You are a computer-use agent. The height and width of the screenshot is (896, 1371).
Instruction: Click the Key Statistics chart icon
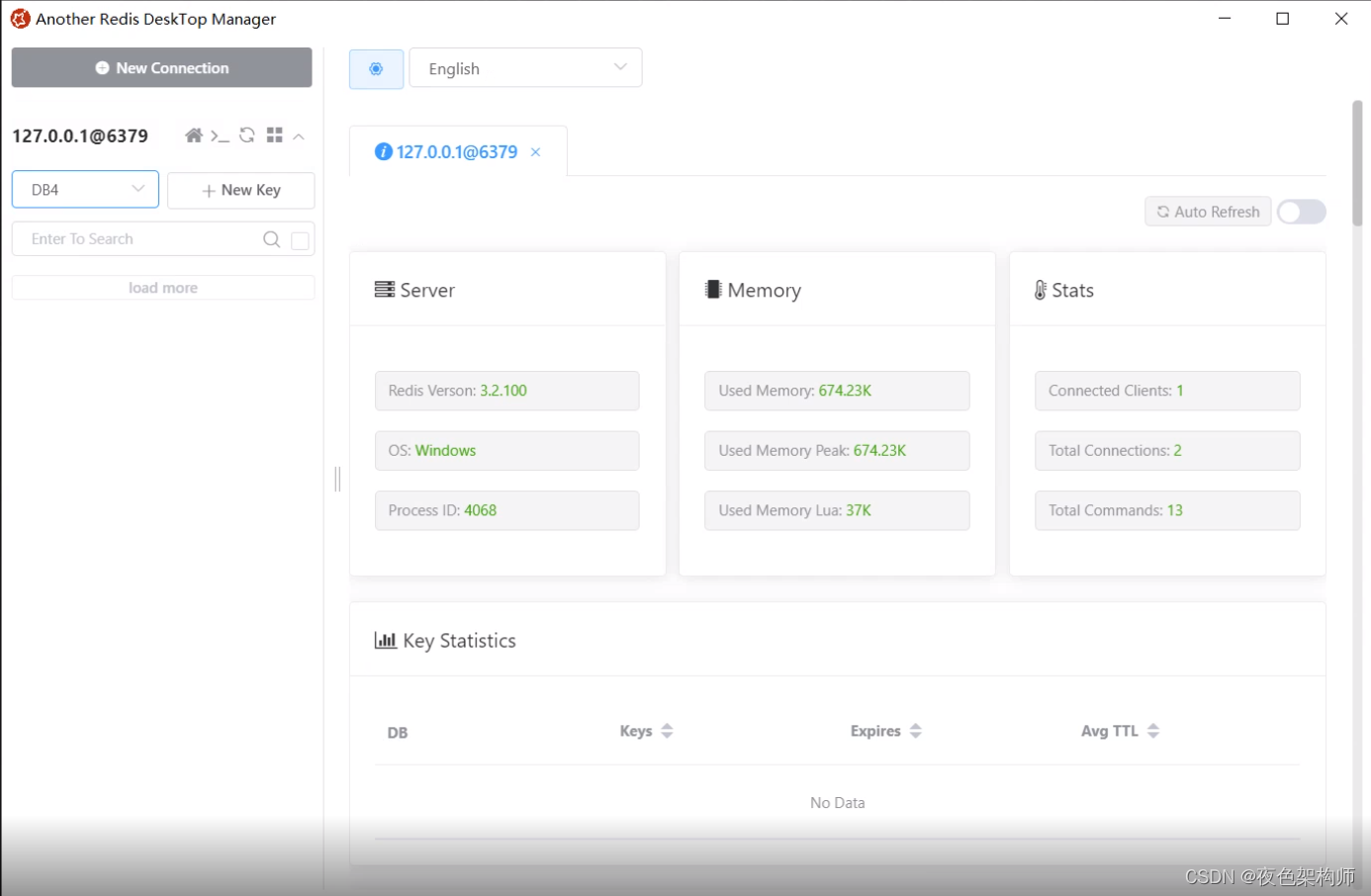tap(386, 640)
